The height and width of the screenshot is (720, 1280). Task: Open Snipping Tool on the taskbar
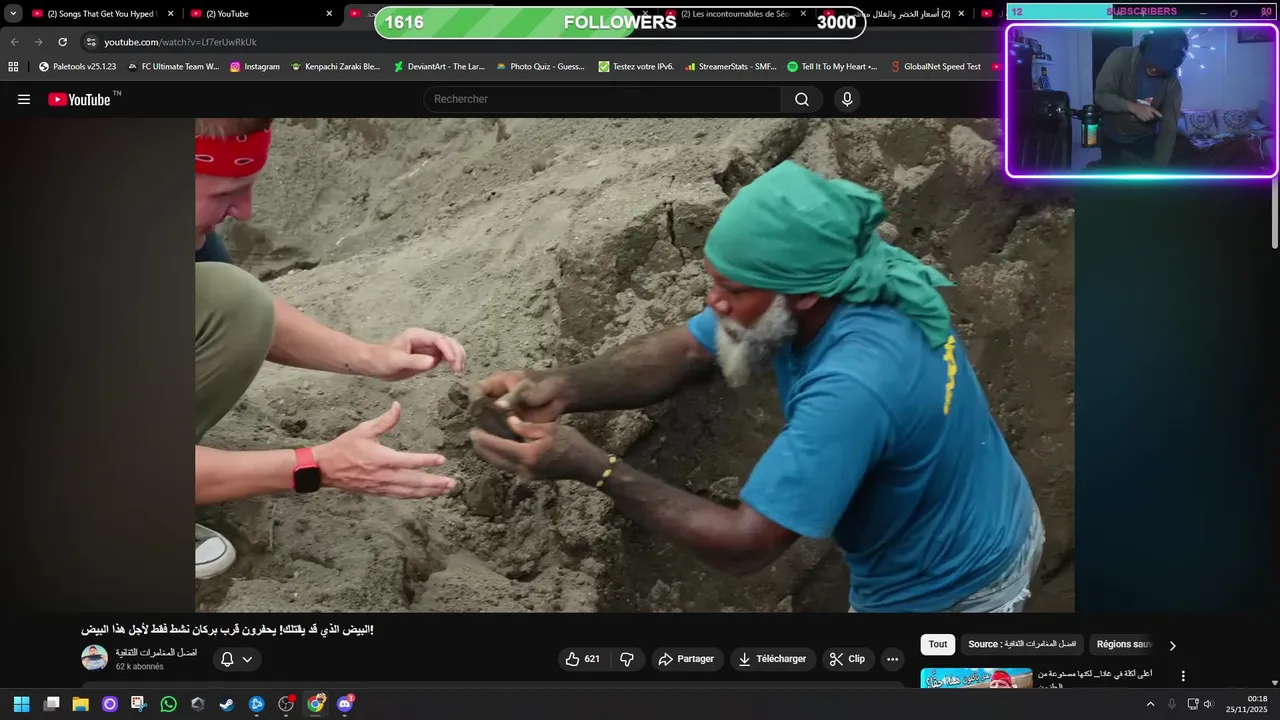click(139, 704)
